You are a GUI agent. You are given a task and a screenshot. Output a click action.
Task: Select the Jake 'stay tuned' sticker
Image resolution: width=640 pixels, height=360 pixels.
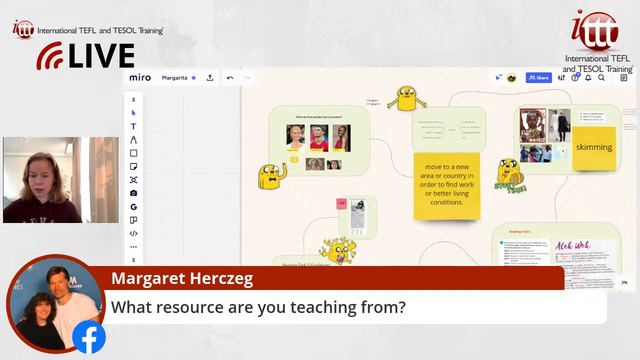pyautogui.click(x=510, y=176)
